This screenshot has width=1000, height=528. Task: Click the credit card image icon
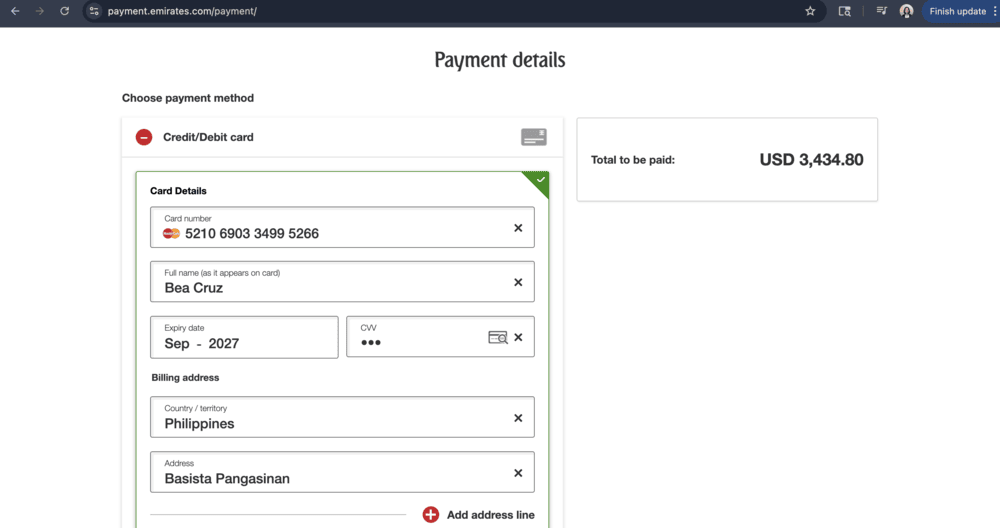pos(534,137)
